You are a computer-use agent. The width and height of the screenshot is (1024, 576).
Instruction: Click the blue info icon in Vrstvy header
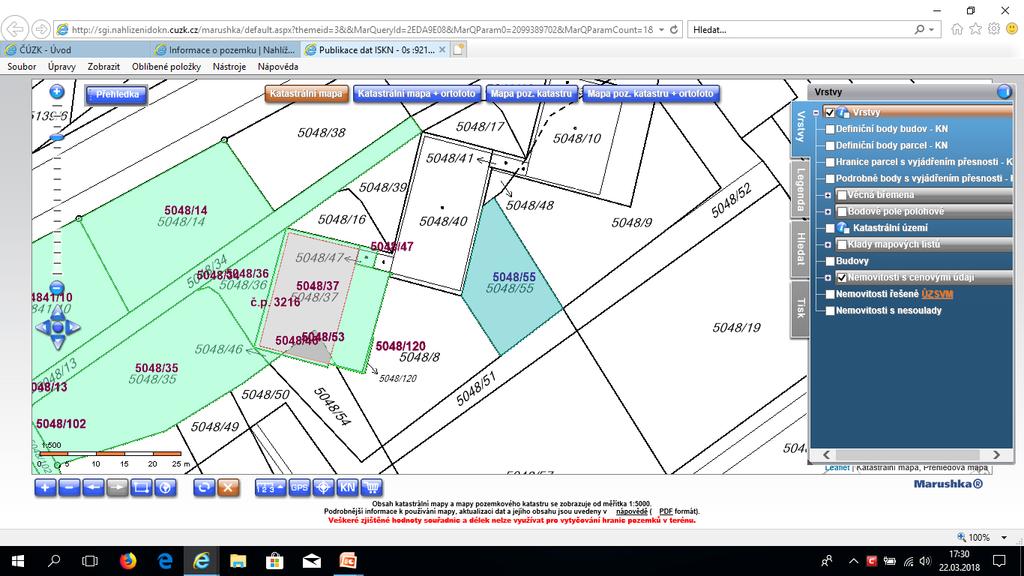tap(1004, 92)
